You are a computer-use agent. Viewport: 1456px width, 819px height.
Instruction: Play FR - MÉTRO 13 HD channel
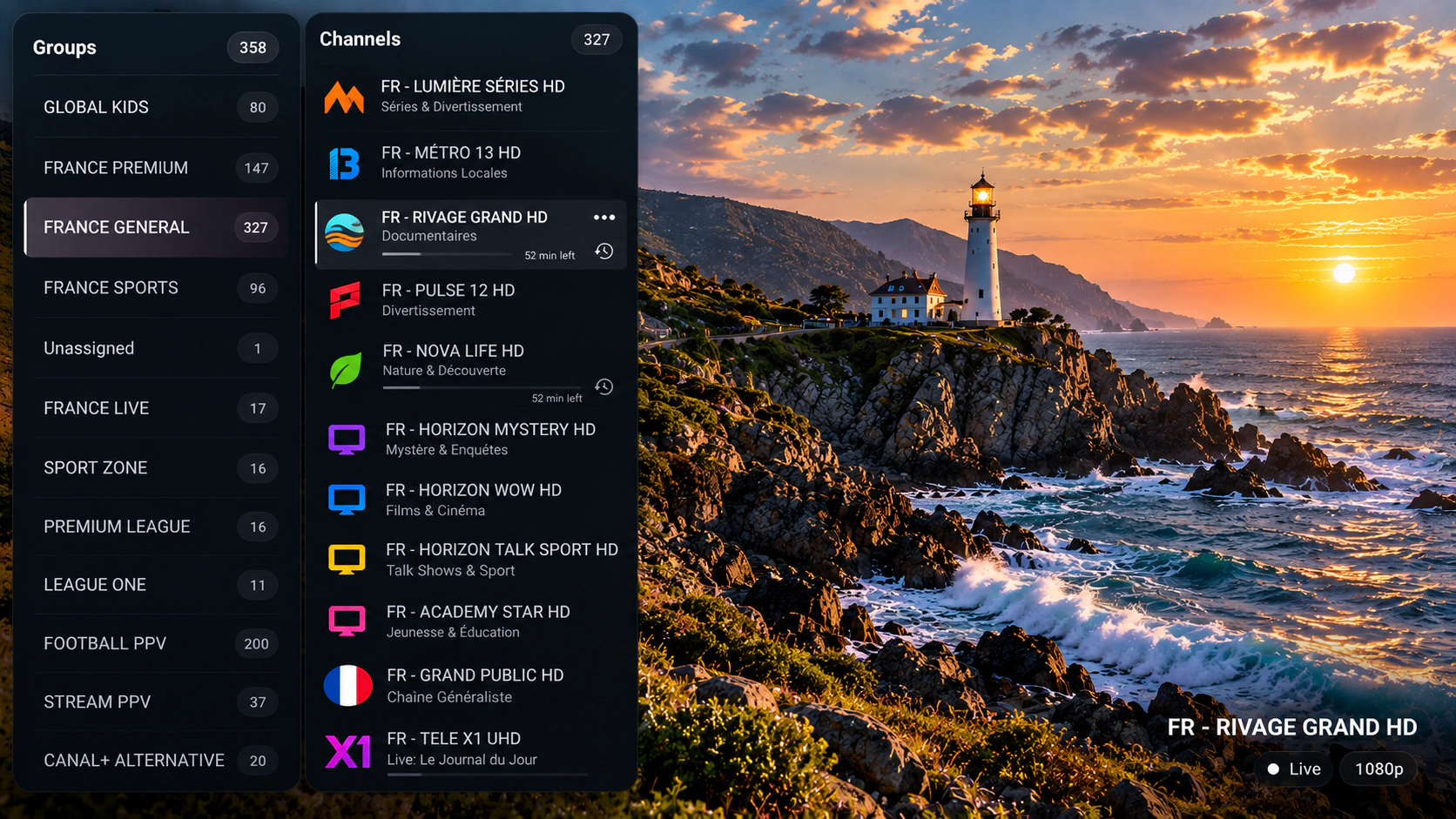(471, 163)
